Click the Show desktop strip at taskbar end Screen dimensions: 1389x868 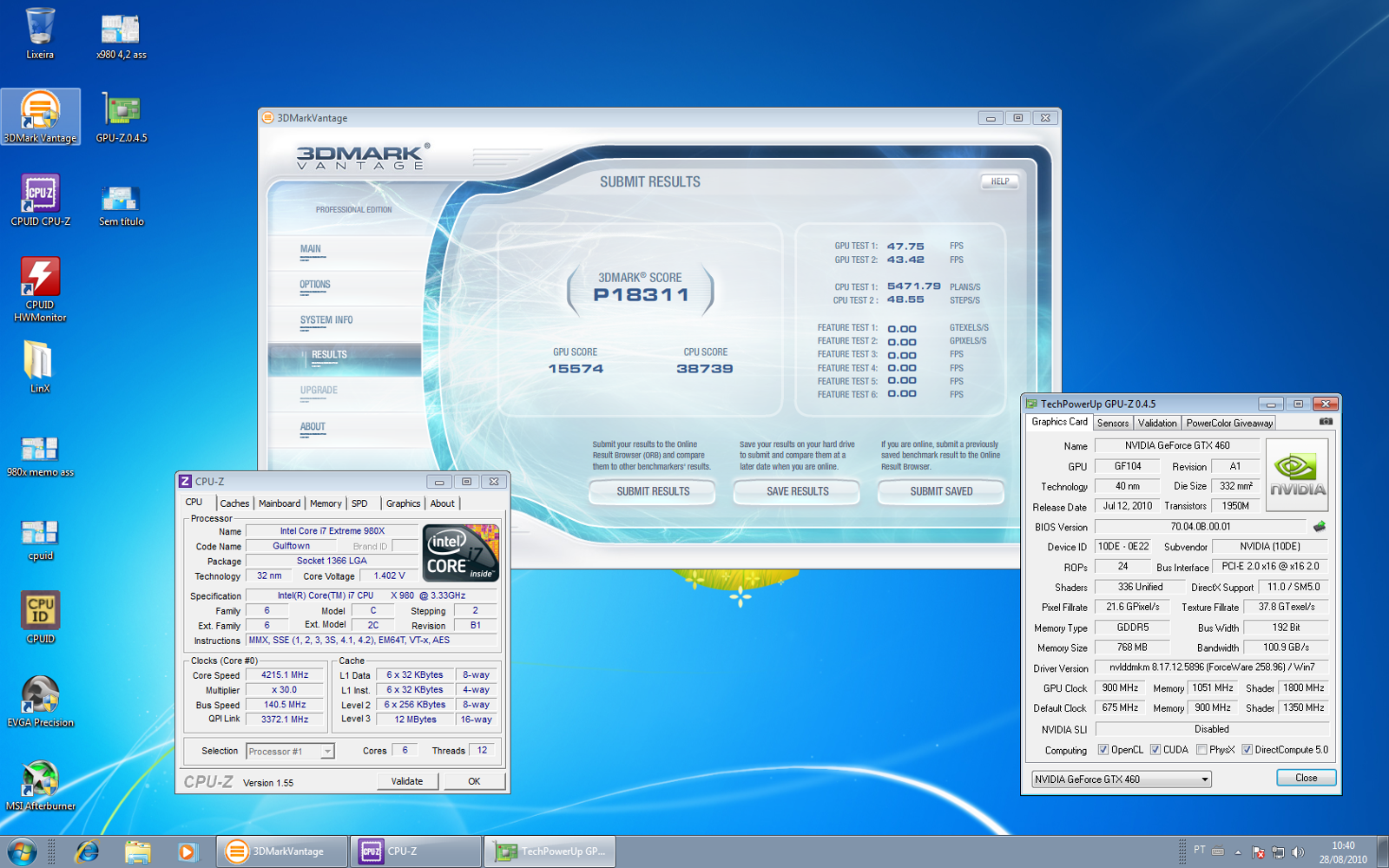(x=1382, y=852)
